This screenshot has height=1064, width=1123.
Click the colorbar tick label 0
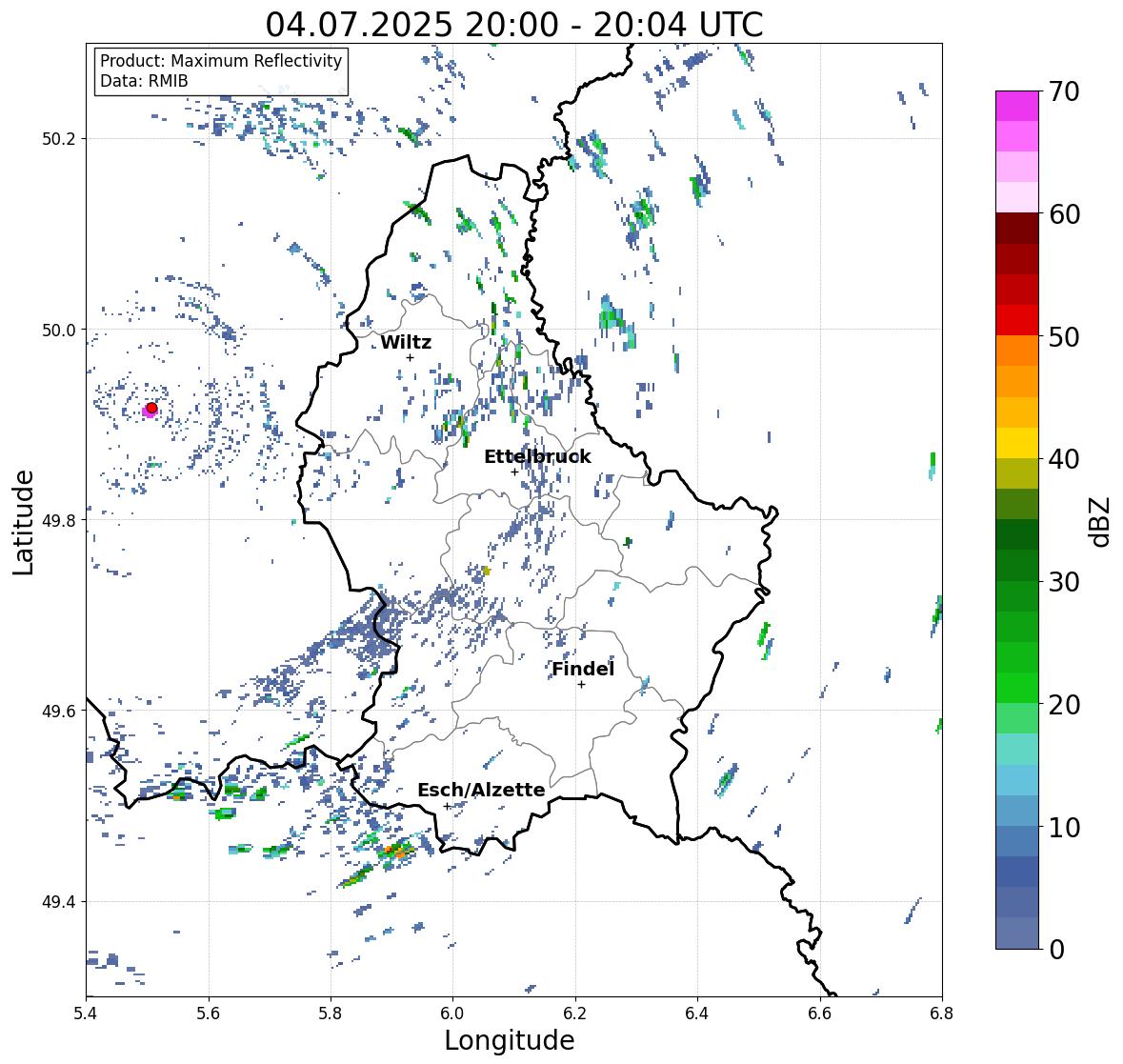click(1056, 950)
